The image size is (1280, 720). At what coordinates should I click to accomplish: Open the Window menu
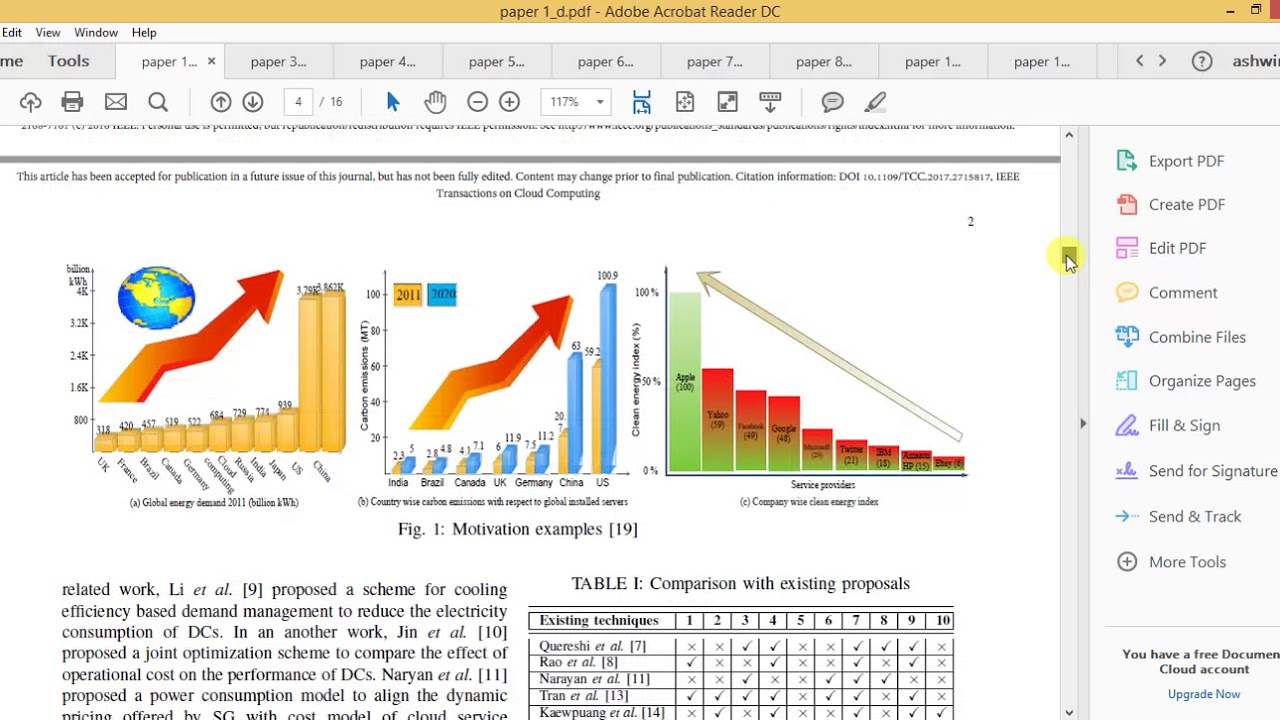point(96,33)
